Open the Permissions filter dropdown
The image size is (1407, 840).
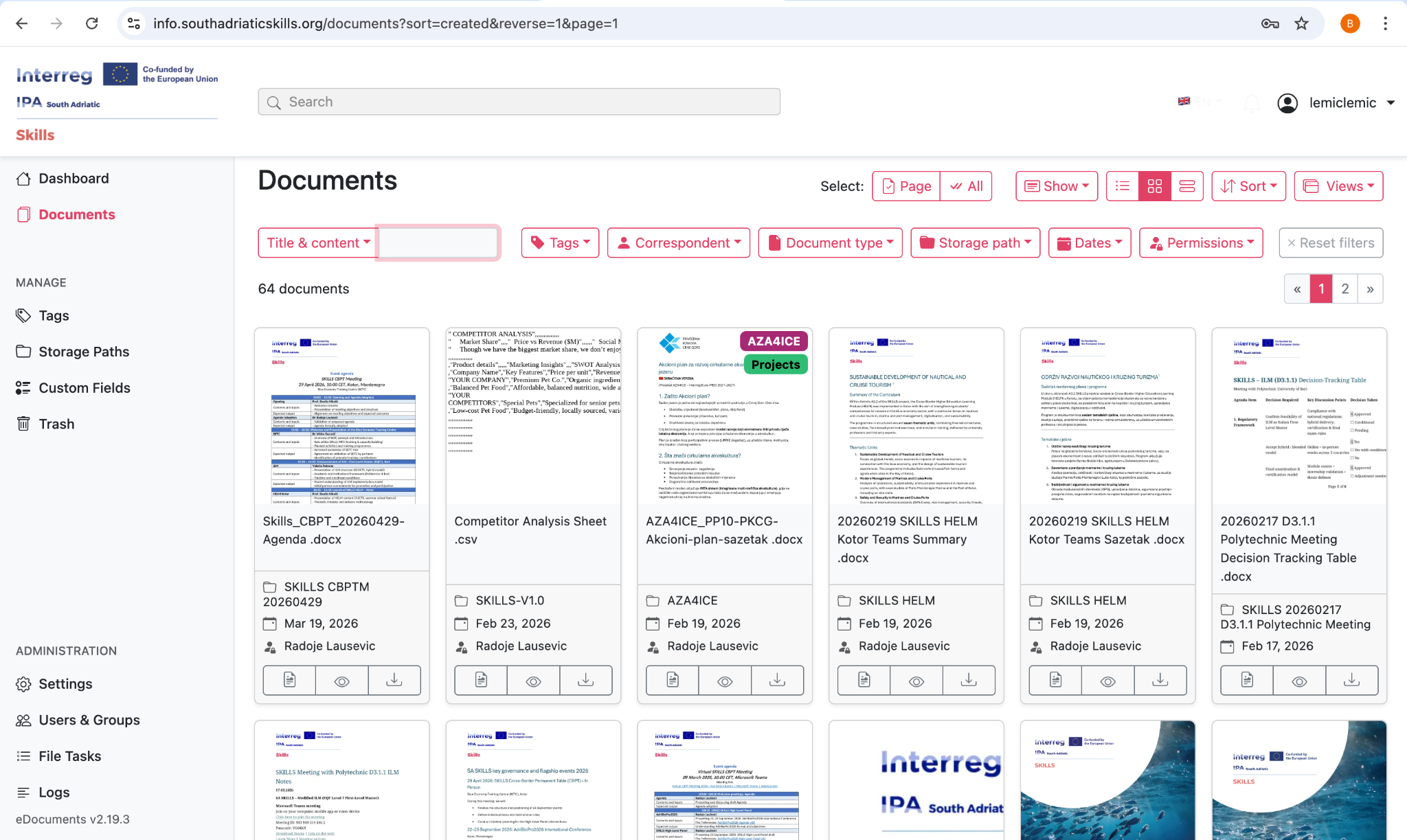(x=1200, y=242)
